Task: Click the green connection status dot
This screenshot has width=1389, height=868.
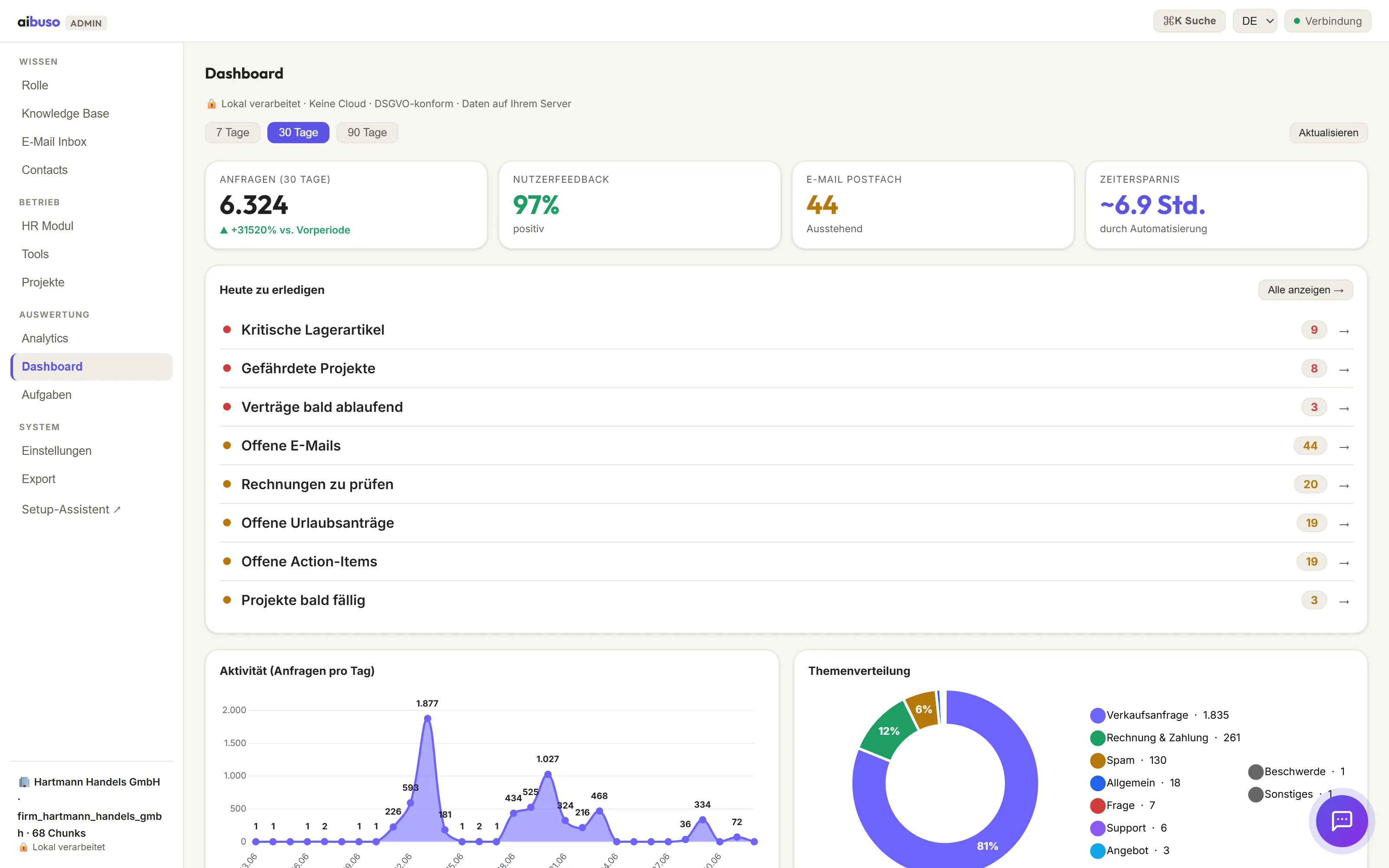Action: [1297, 21]
